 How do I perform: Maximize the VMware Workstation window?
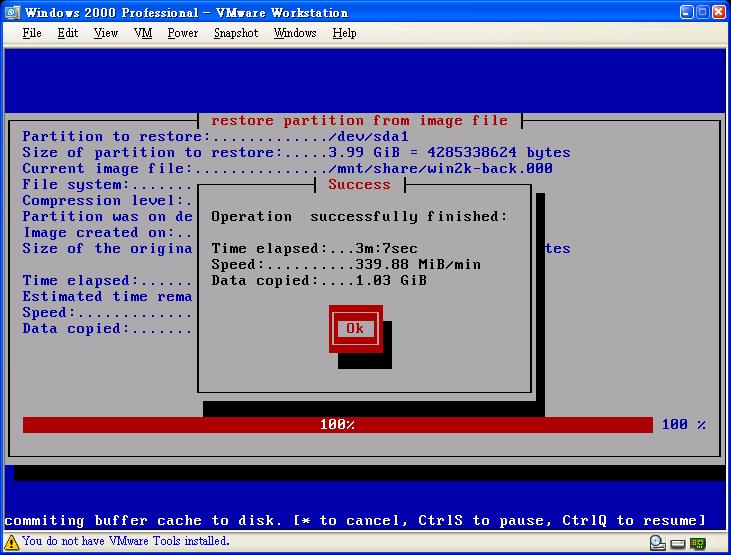(703, 12)
